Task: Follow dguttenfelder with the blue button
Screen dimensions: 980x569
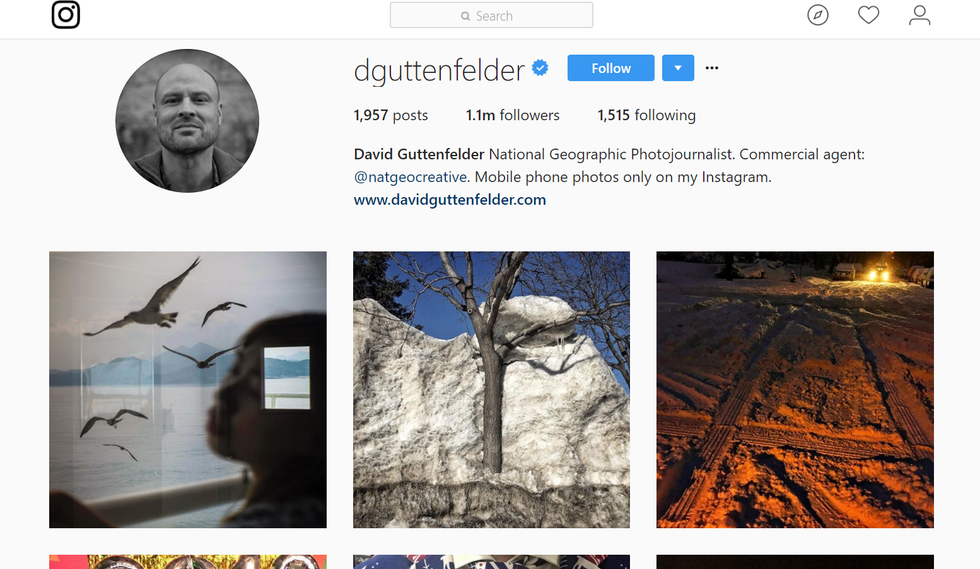Action: pyautogui.click(x=611, y=68)
